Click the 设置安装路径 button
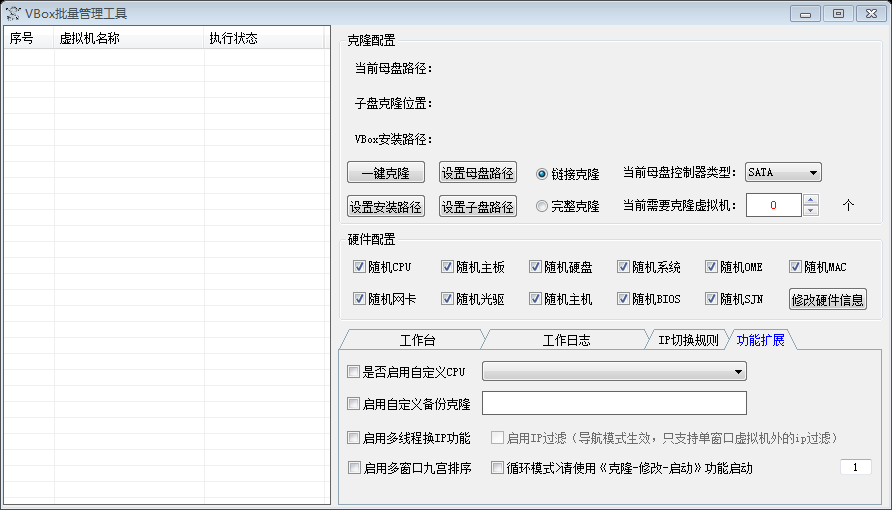 coord(386,206)
